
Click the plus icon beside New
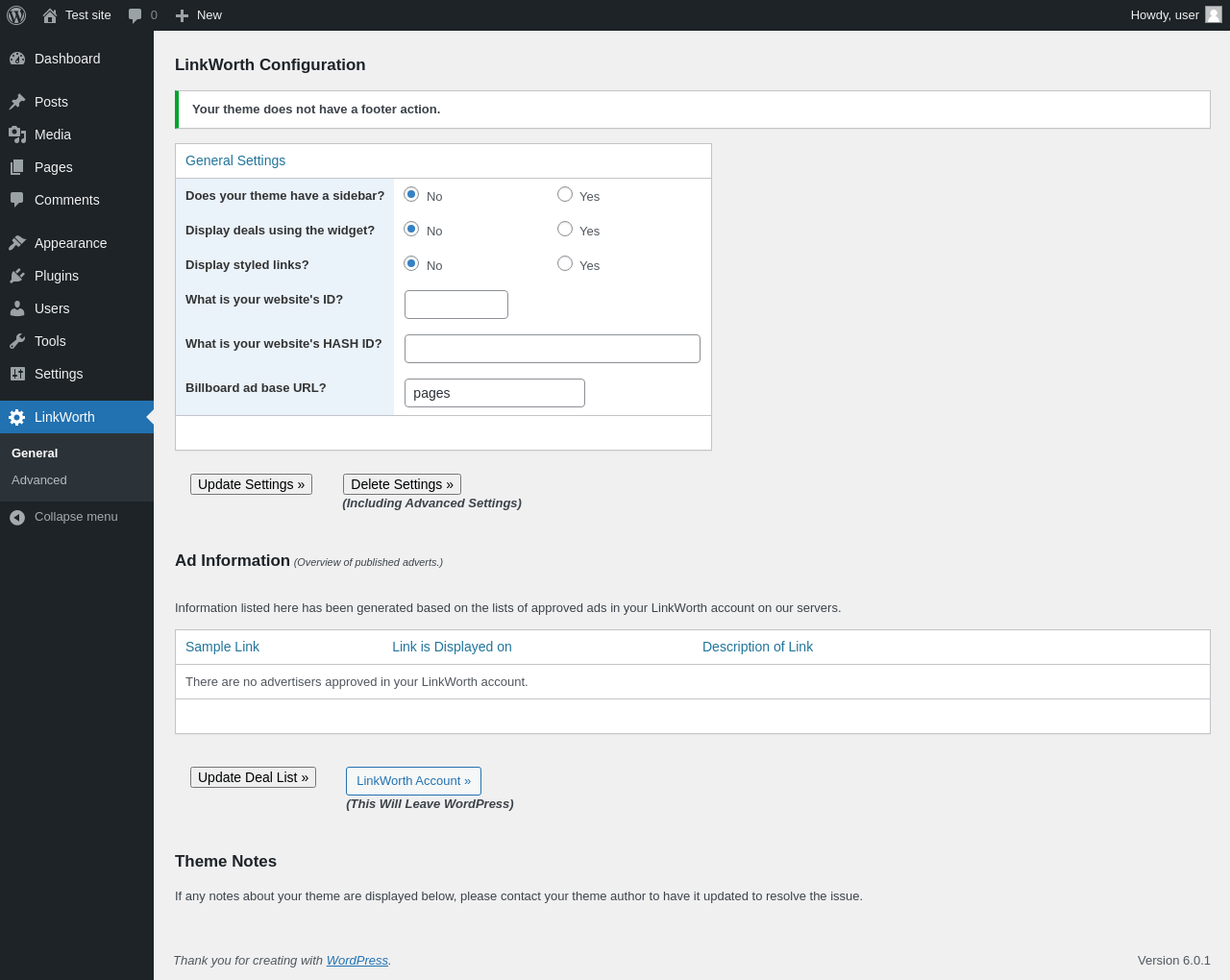point(182,15)
